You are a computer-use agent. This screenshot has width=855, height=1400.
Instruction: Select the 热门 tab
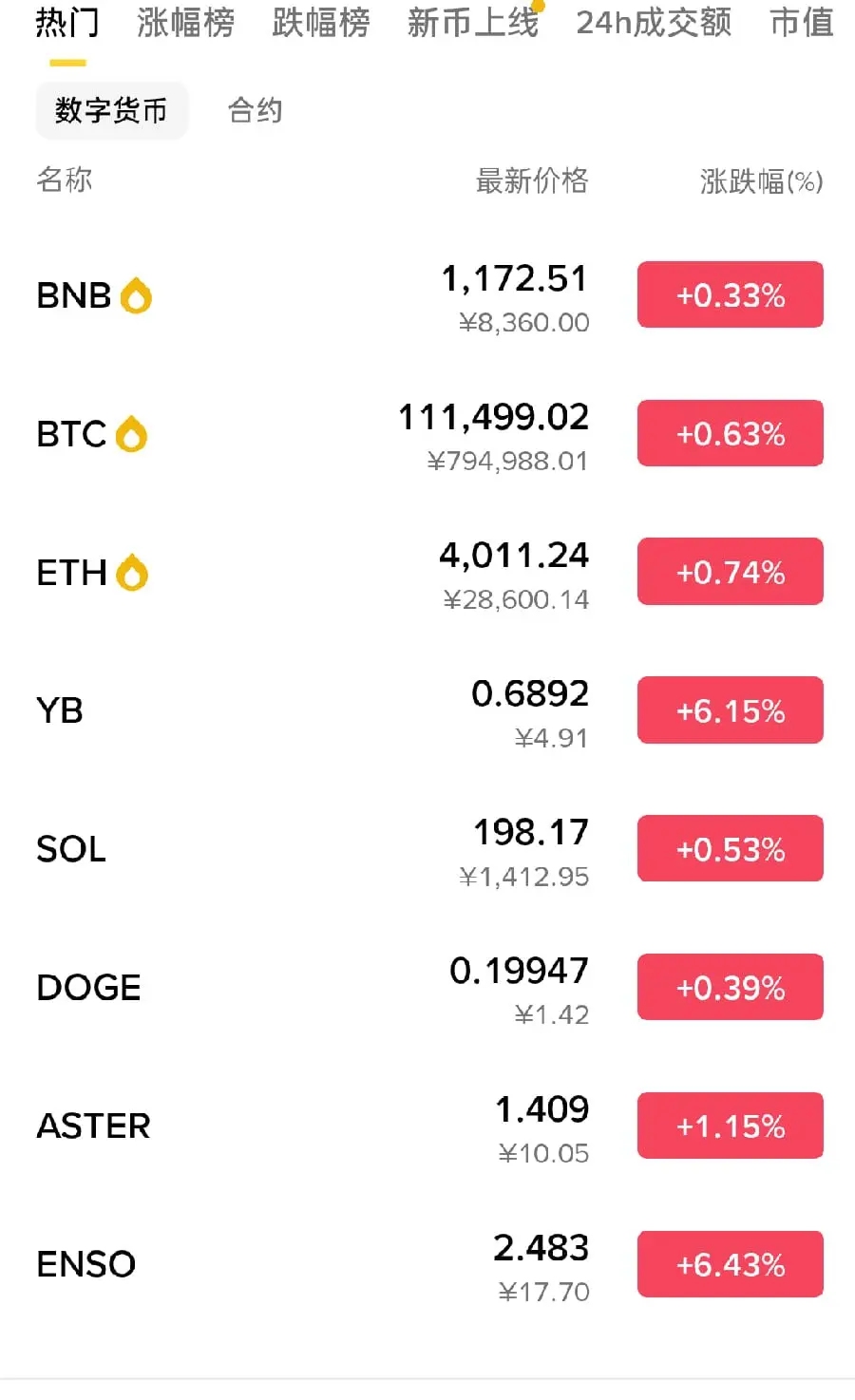click(x=67, y=23)
